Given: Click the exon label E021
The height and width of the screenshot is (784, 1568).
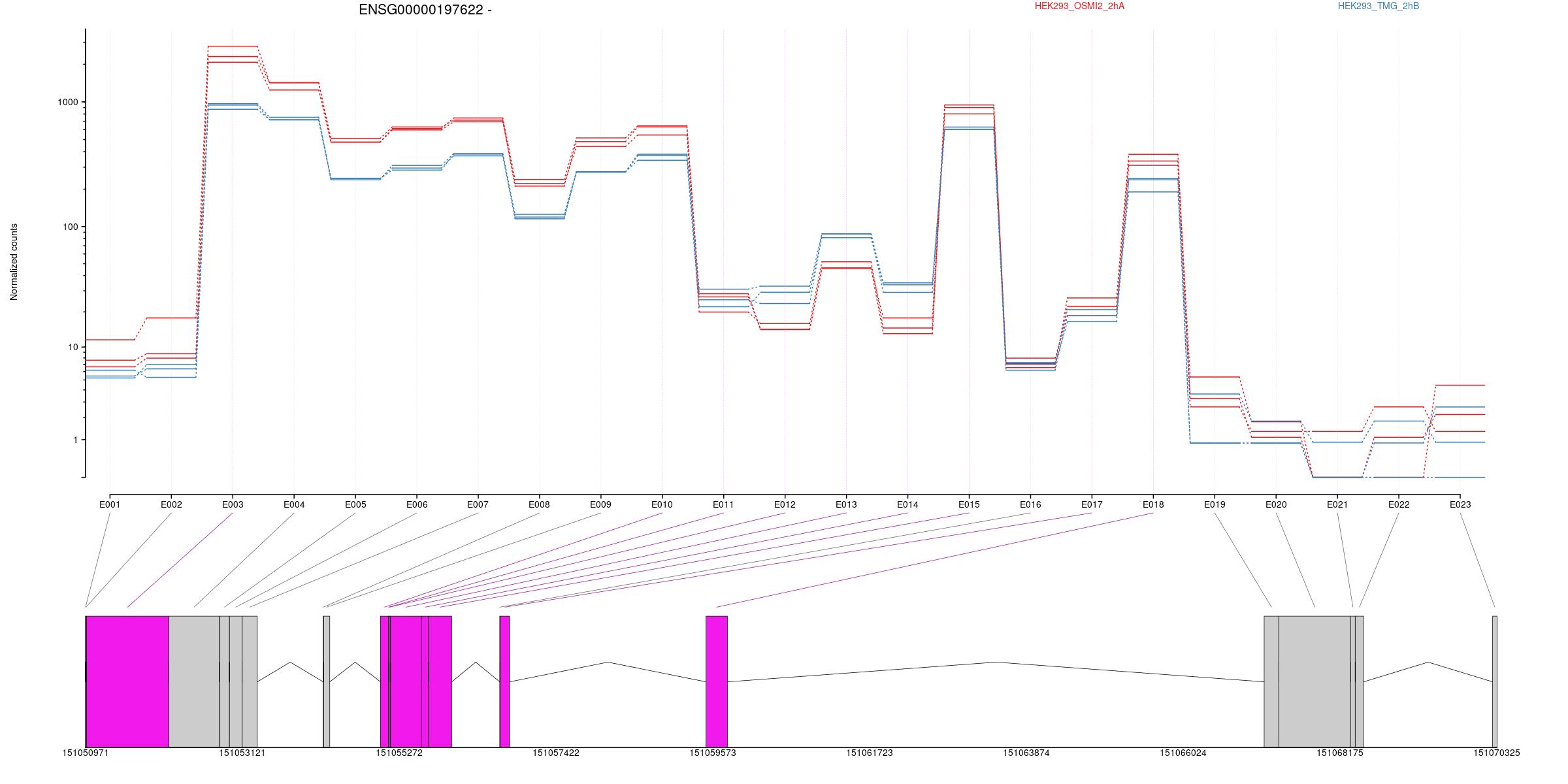Looking at the screenshot, I should [x=1337, y=504].
